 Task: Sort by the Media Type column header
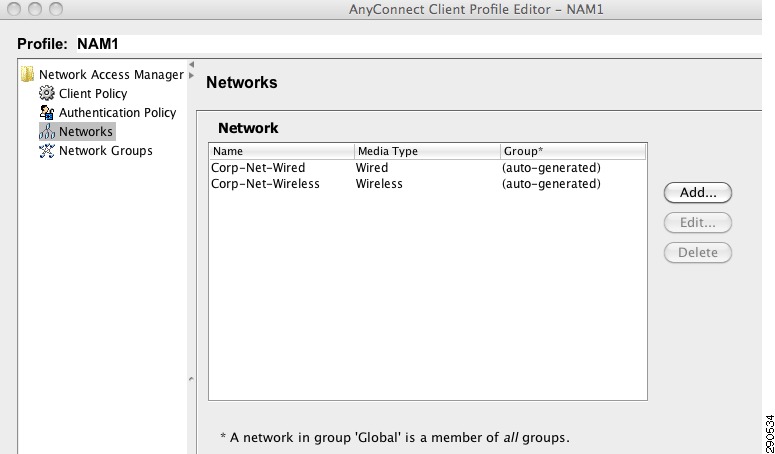click(428, 151)
